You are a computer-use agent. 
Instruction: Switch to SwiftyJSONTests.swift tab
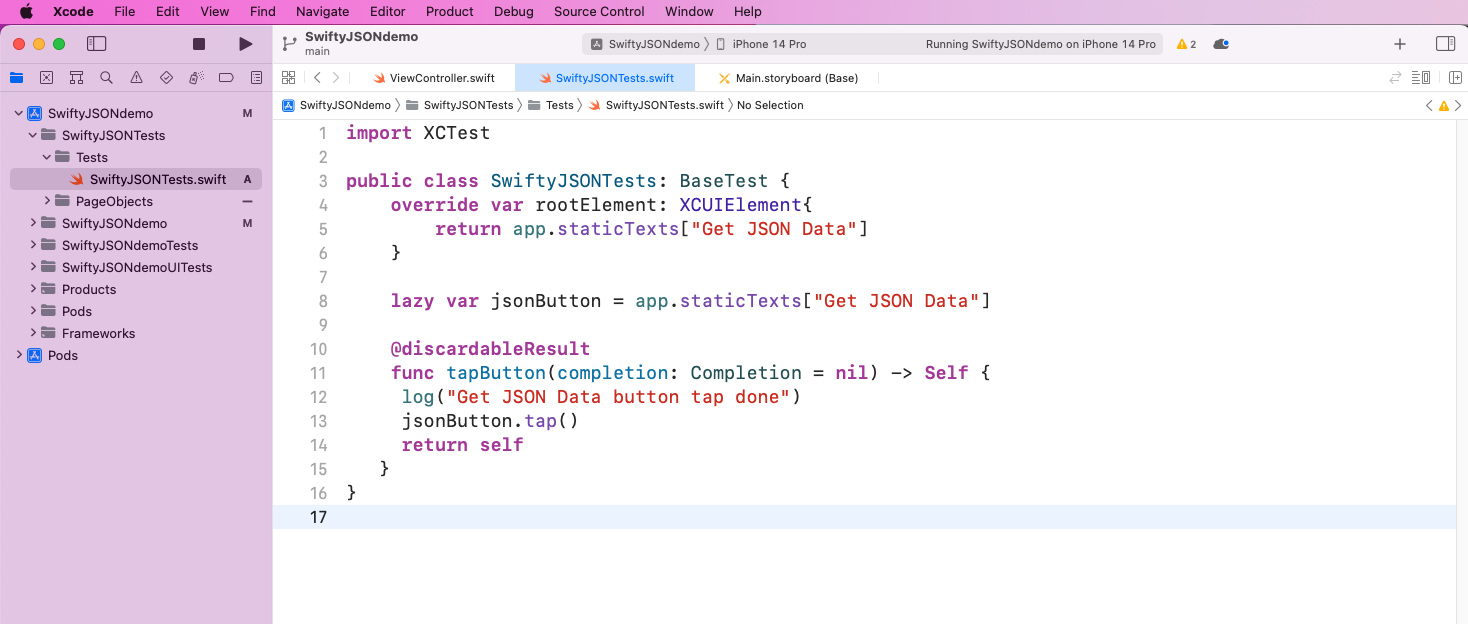click(x=605, y=77)
